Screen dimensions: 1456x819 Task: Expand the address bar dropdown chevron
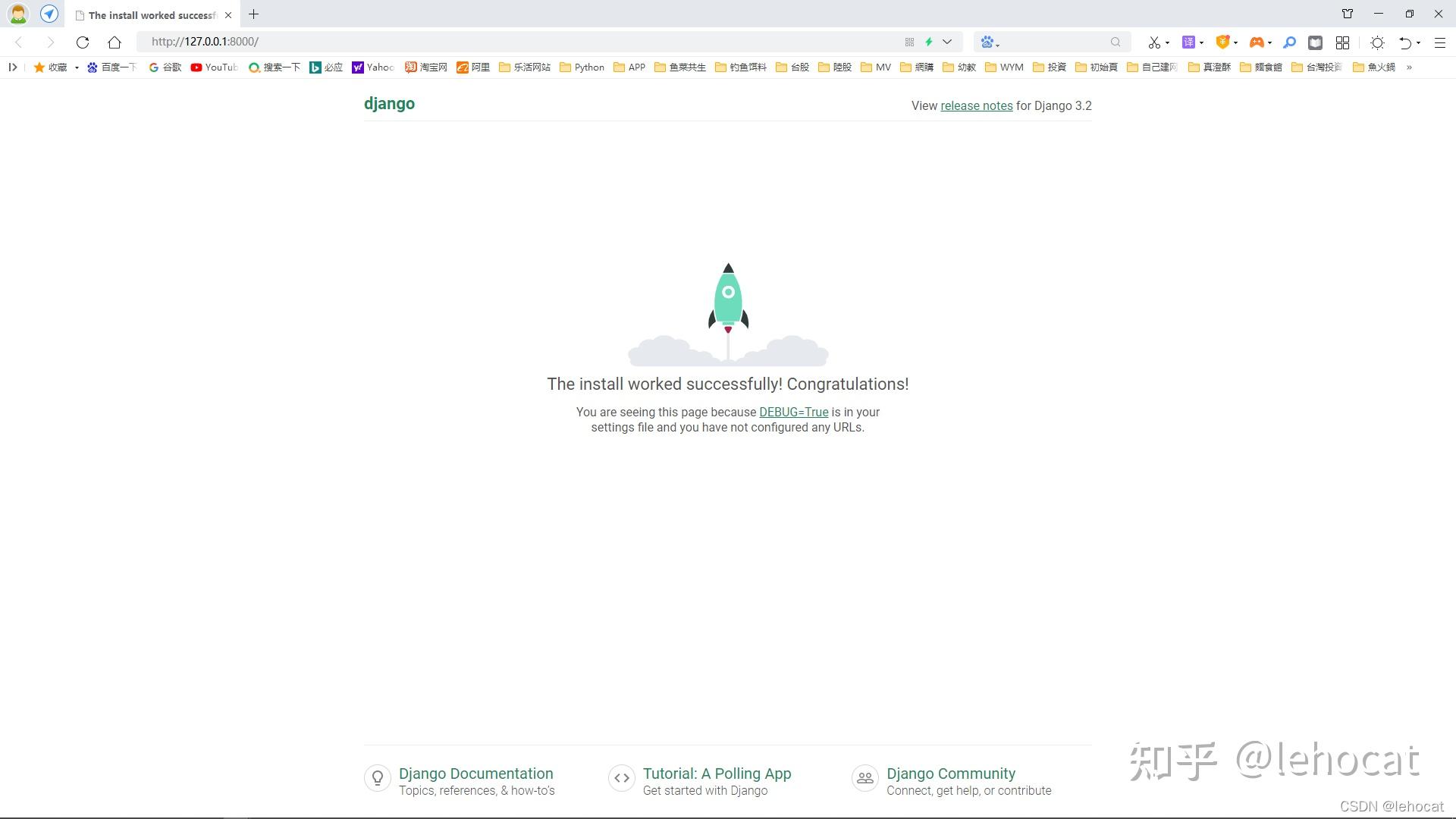click(947, 42)
